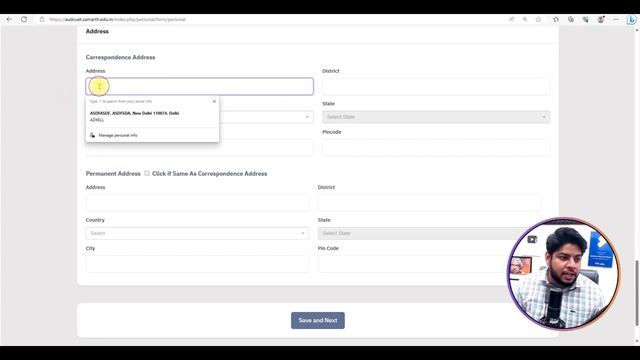Tick Click If Same As Correspondence Address
640x360 pixels.
pos(147,173)
